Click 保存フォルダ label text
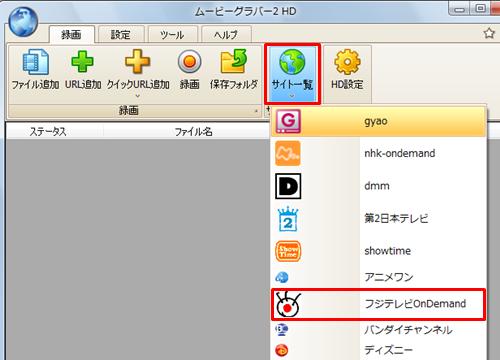 [234, 85]
